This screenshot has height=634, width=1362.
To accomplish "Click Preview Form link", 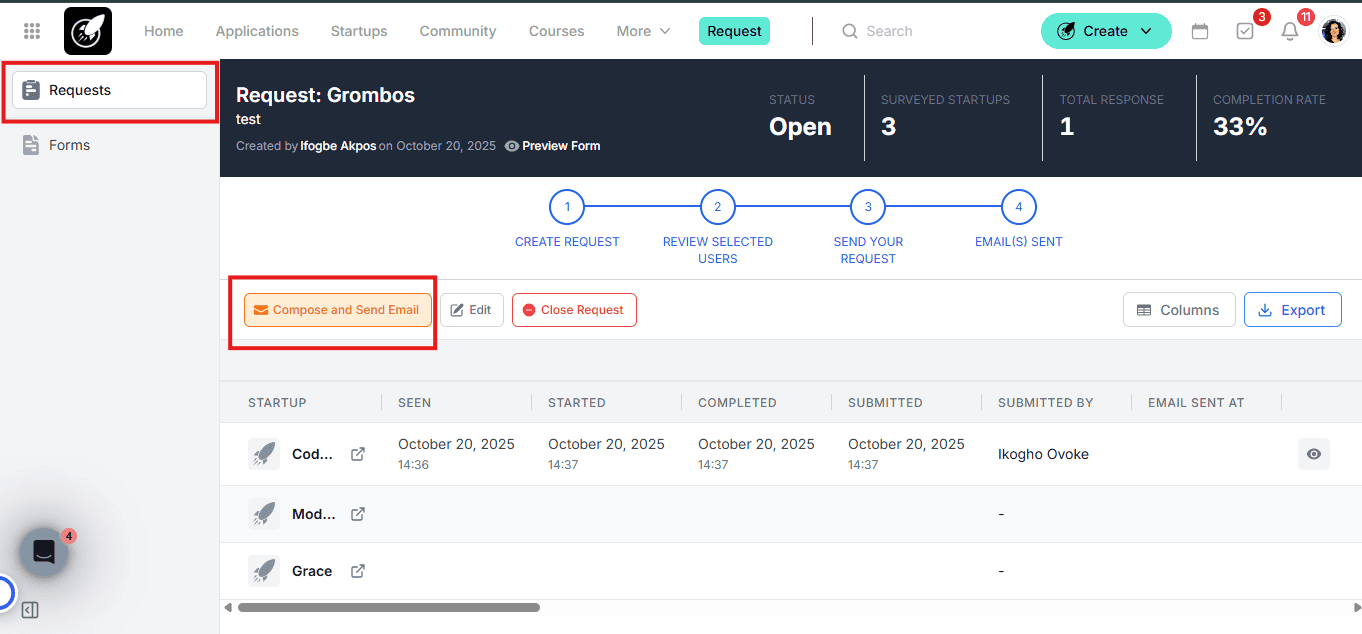I will pyautogui.click(x=553, y=146).
